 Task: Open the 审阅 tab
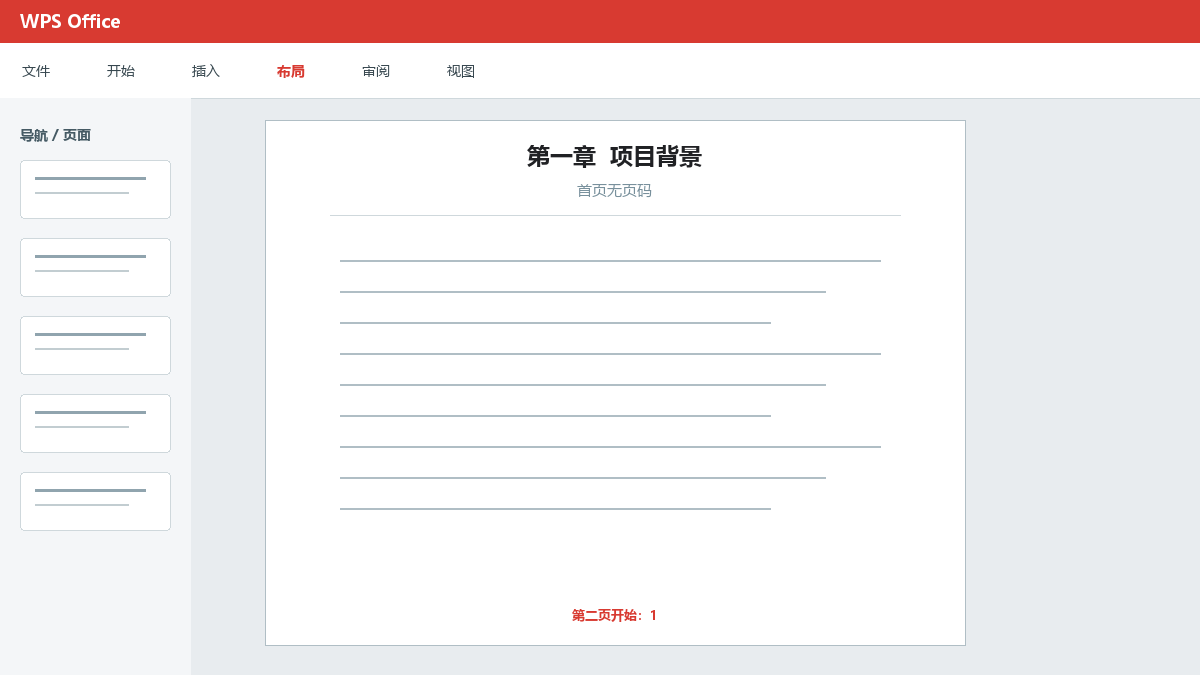[x=376, y=71]
